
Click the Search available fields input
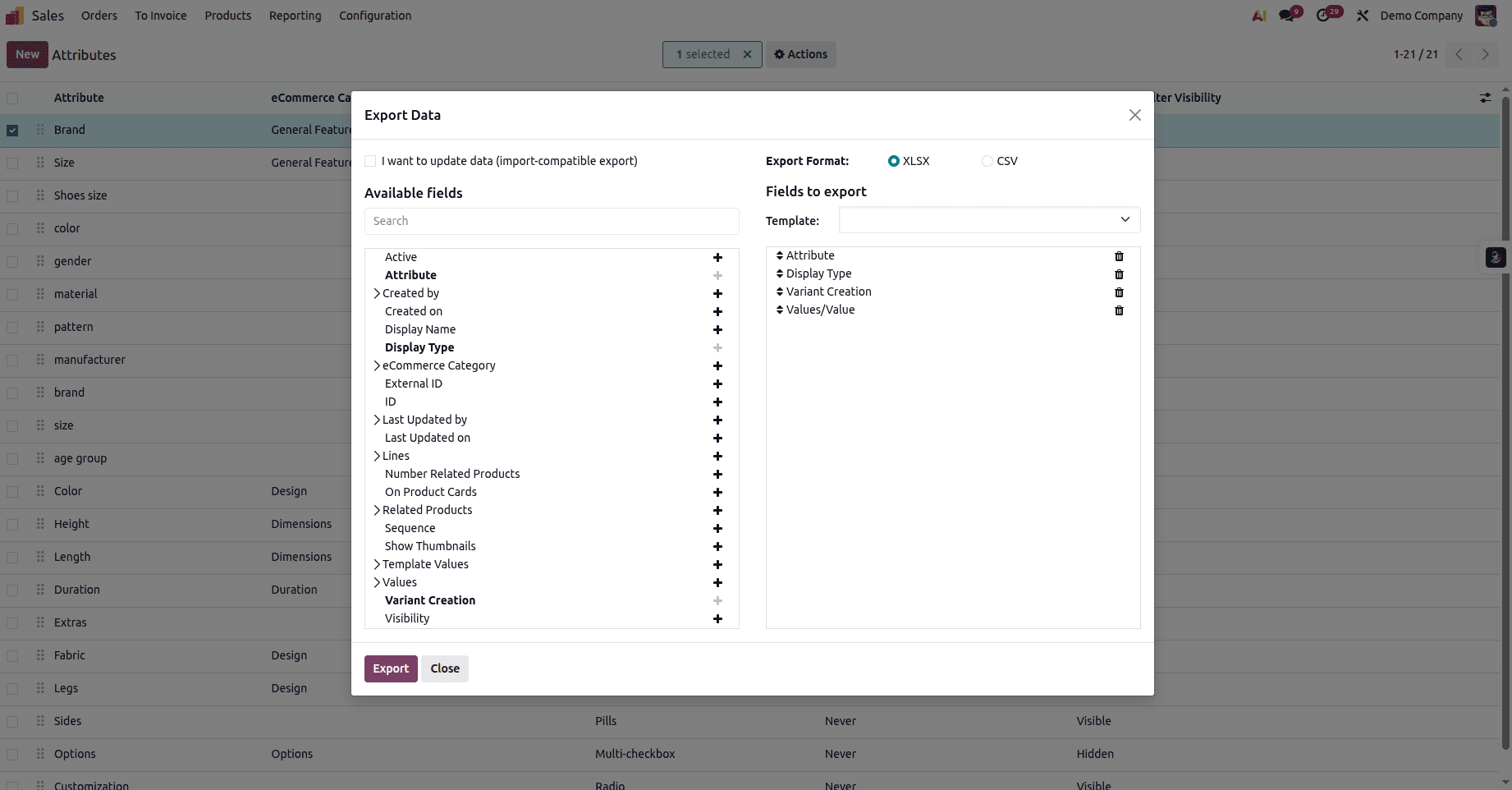(x=551, y=221)
